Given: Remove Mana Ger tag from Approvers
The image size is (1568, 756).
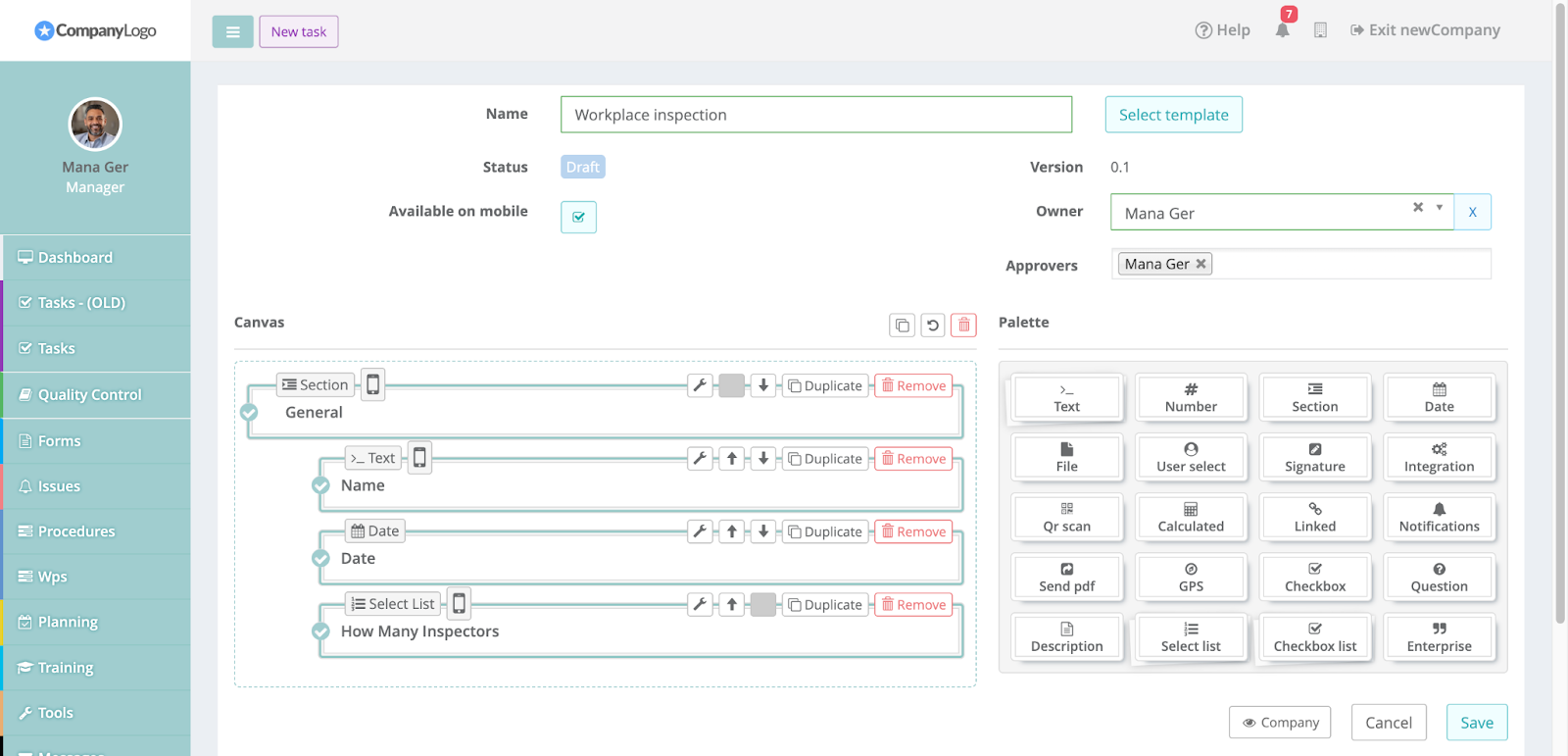Looking at the screenshot, I should point(1200,264).
